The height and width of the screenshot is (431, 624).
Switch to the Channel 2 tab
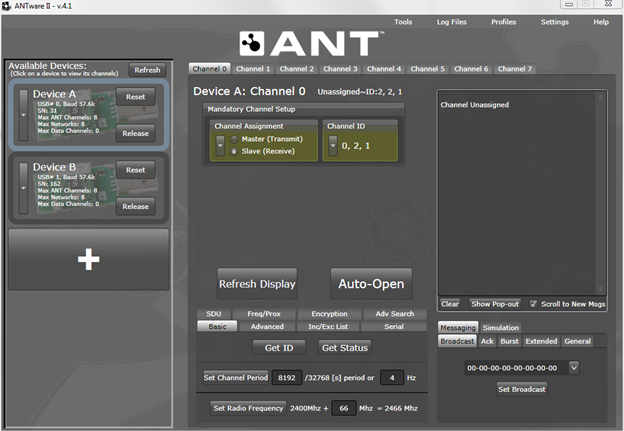pos(297,69)
